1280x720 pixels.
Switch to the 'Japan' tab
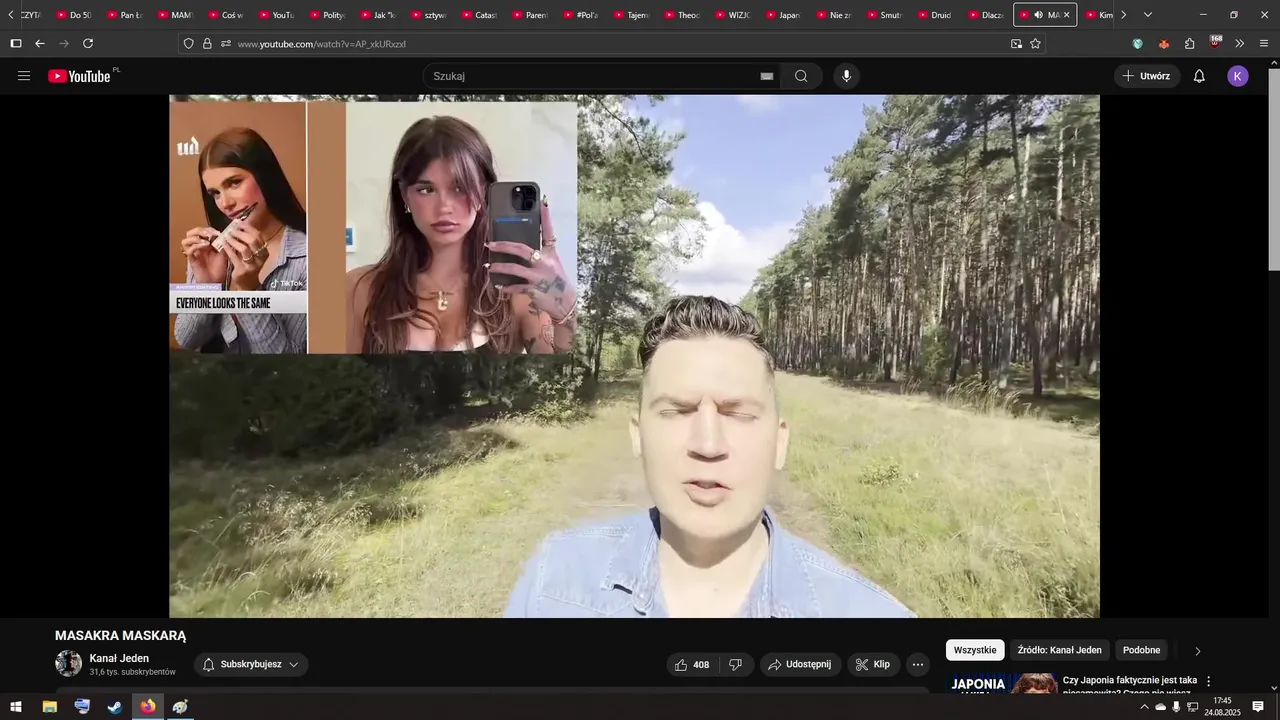click(x=782, y=15)
